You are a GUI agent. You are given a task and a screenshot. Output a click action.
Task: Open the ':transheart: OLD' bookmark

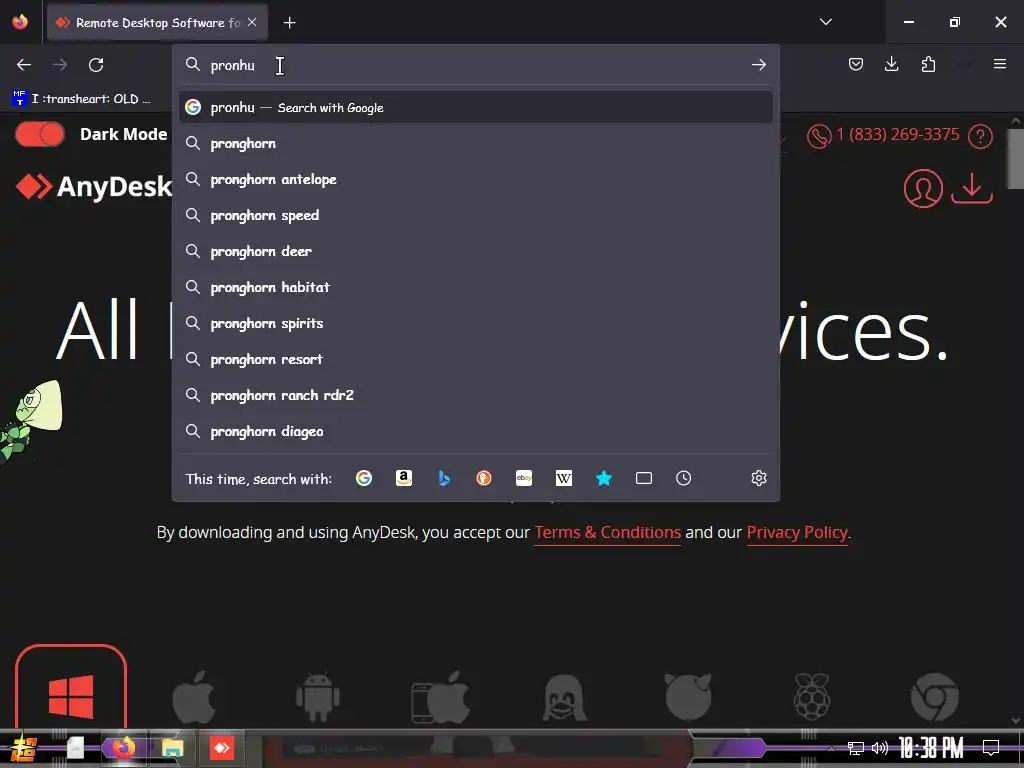coord(82,99)
